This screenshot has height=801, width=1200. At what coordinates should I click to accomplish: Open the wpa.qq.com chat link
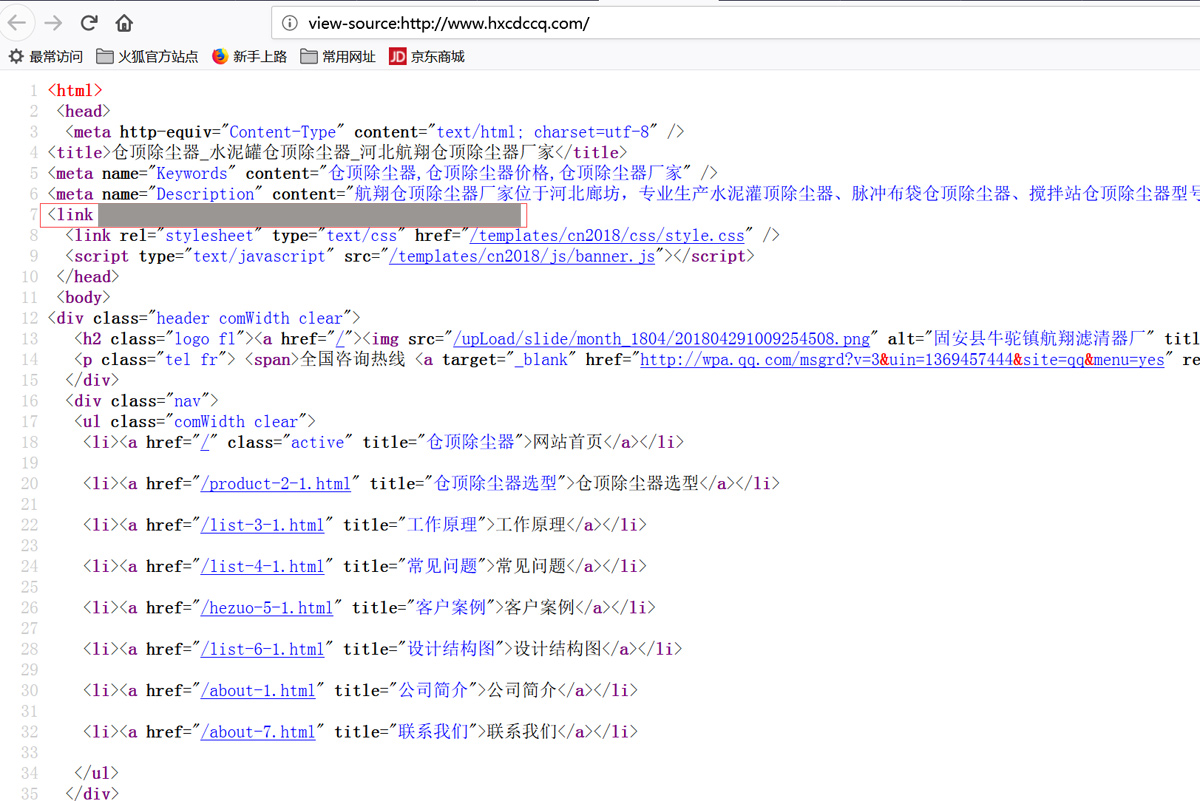(x=902, y=360)
